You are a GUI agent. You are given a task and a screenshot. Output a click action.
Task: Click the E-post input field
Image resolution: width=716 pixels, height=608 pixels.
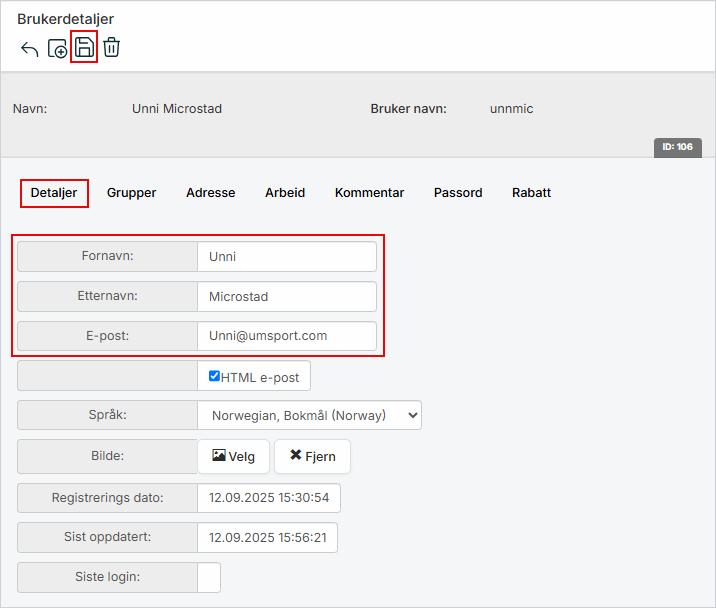[286, 336]
